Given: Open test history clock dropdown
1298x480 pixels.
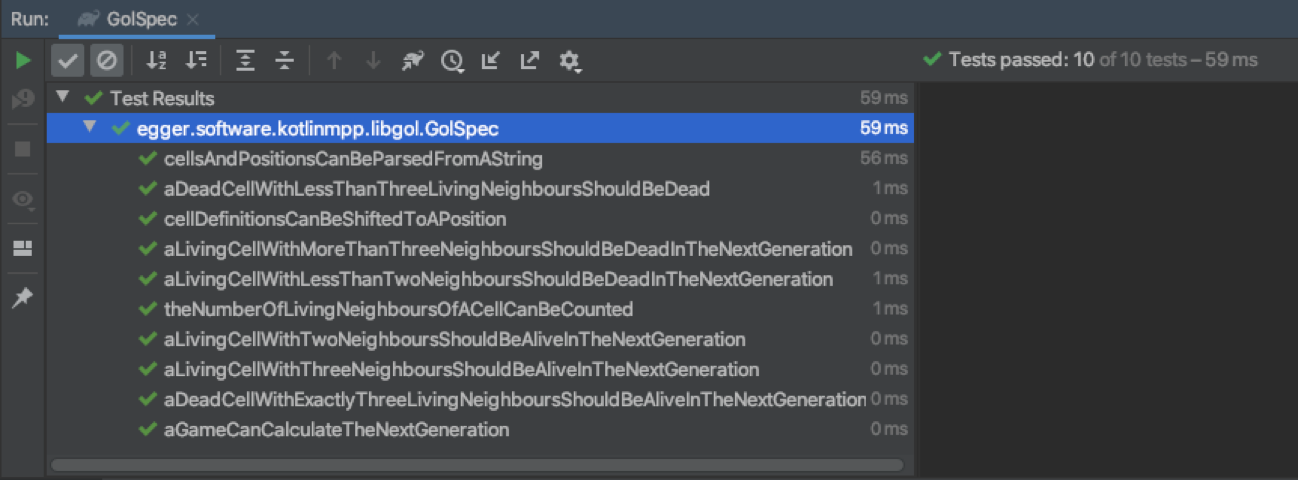Looking at the screenshot, I should click(x=452, y=62).
